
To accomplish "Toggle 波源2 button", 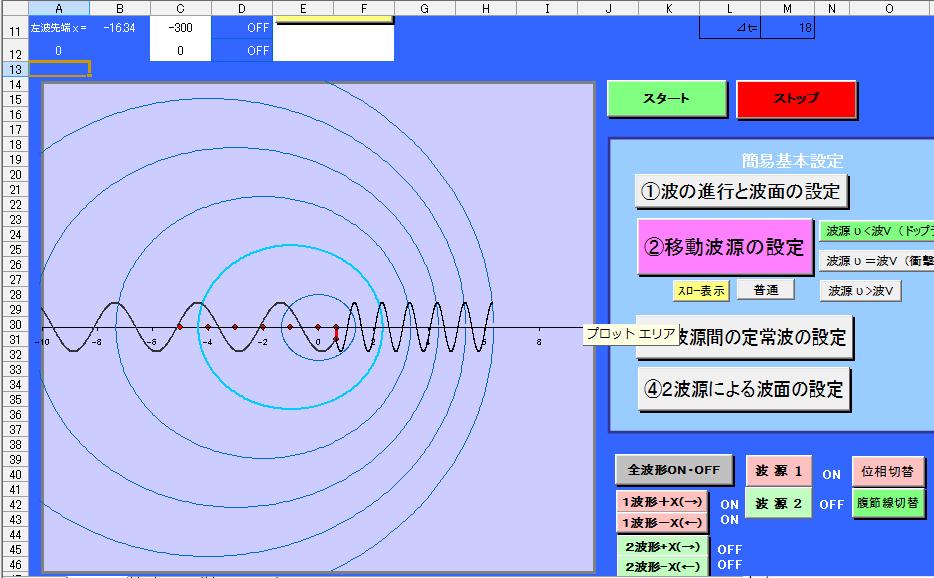I will tap(778, 504).
